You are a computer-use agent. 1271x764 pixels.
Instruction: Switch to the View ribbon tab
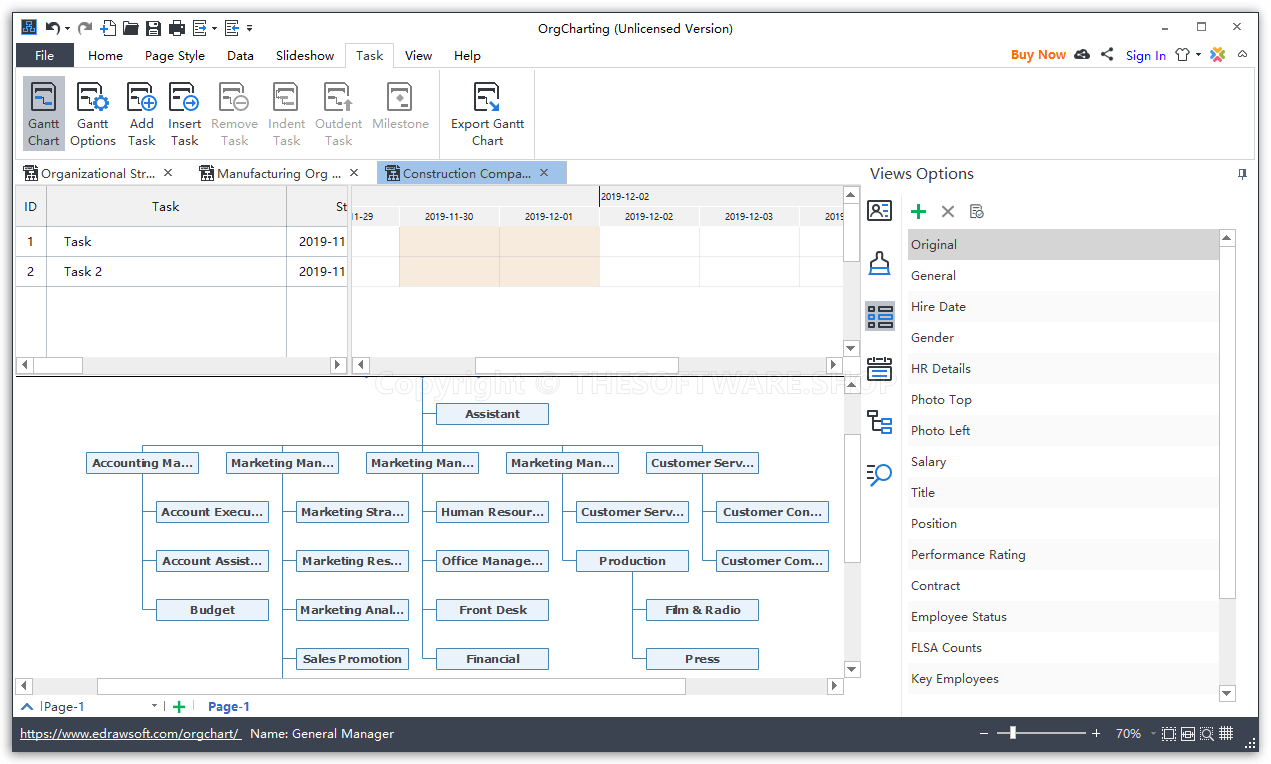(x=418, y=55)
